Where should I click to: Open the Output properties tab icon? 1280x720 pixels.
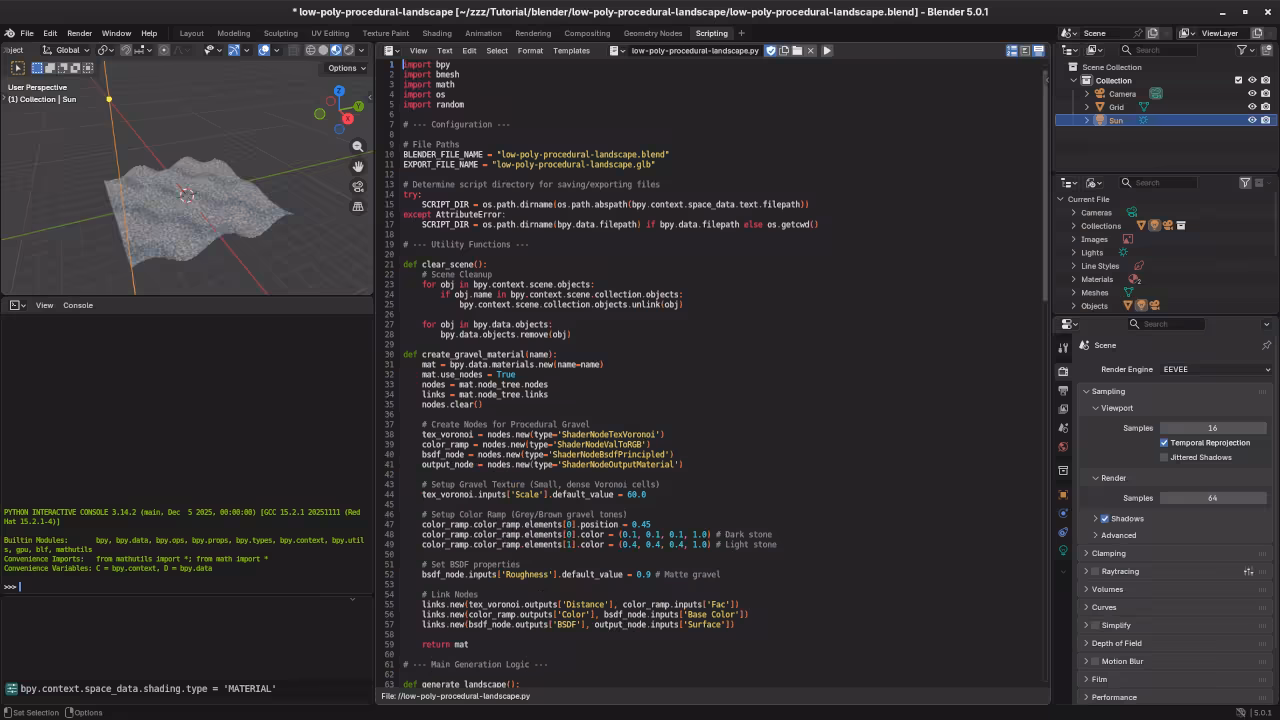(1063, 390)
